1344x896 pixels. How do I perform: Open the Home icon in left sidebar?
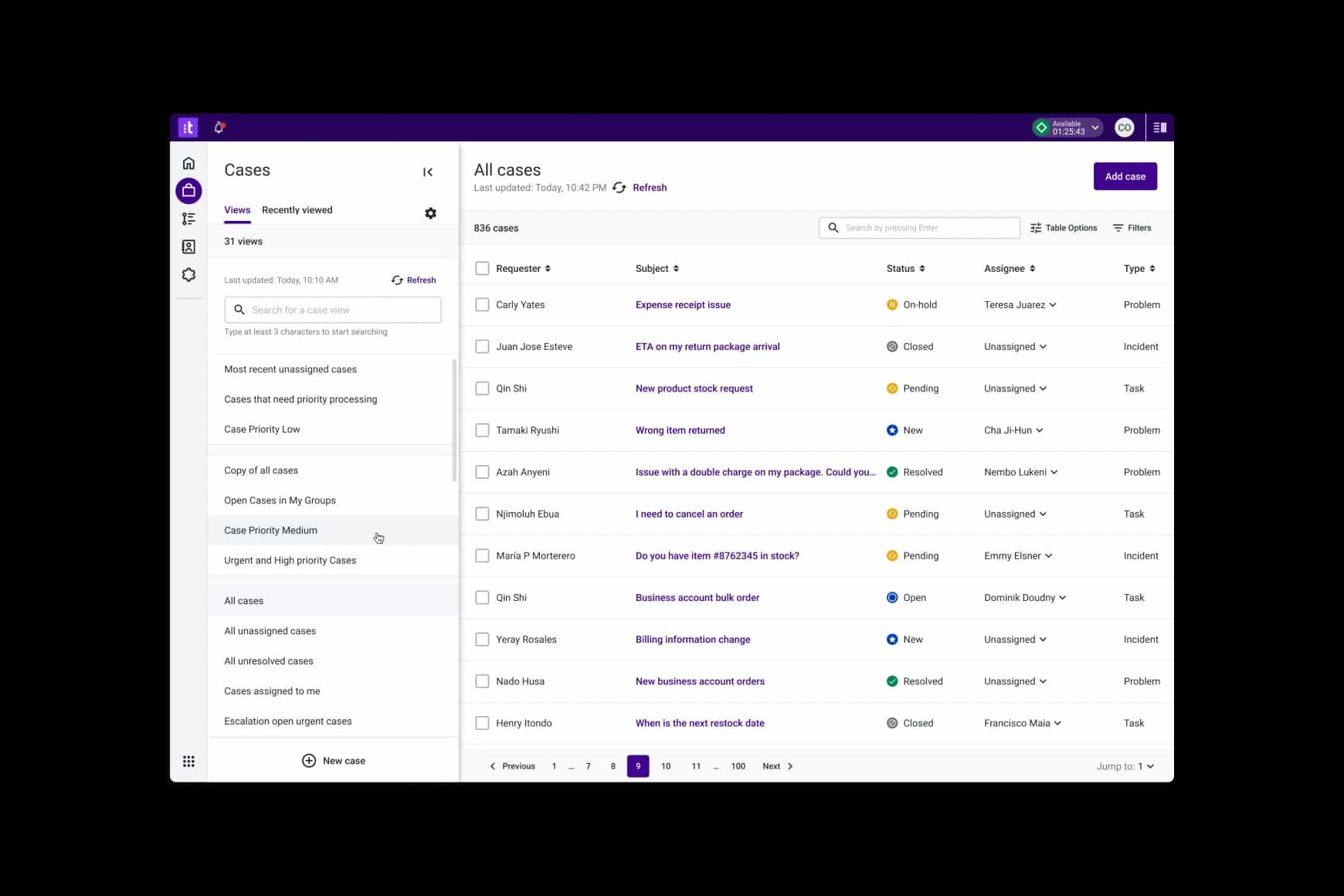click(188, 164)
